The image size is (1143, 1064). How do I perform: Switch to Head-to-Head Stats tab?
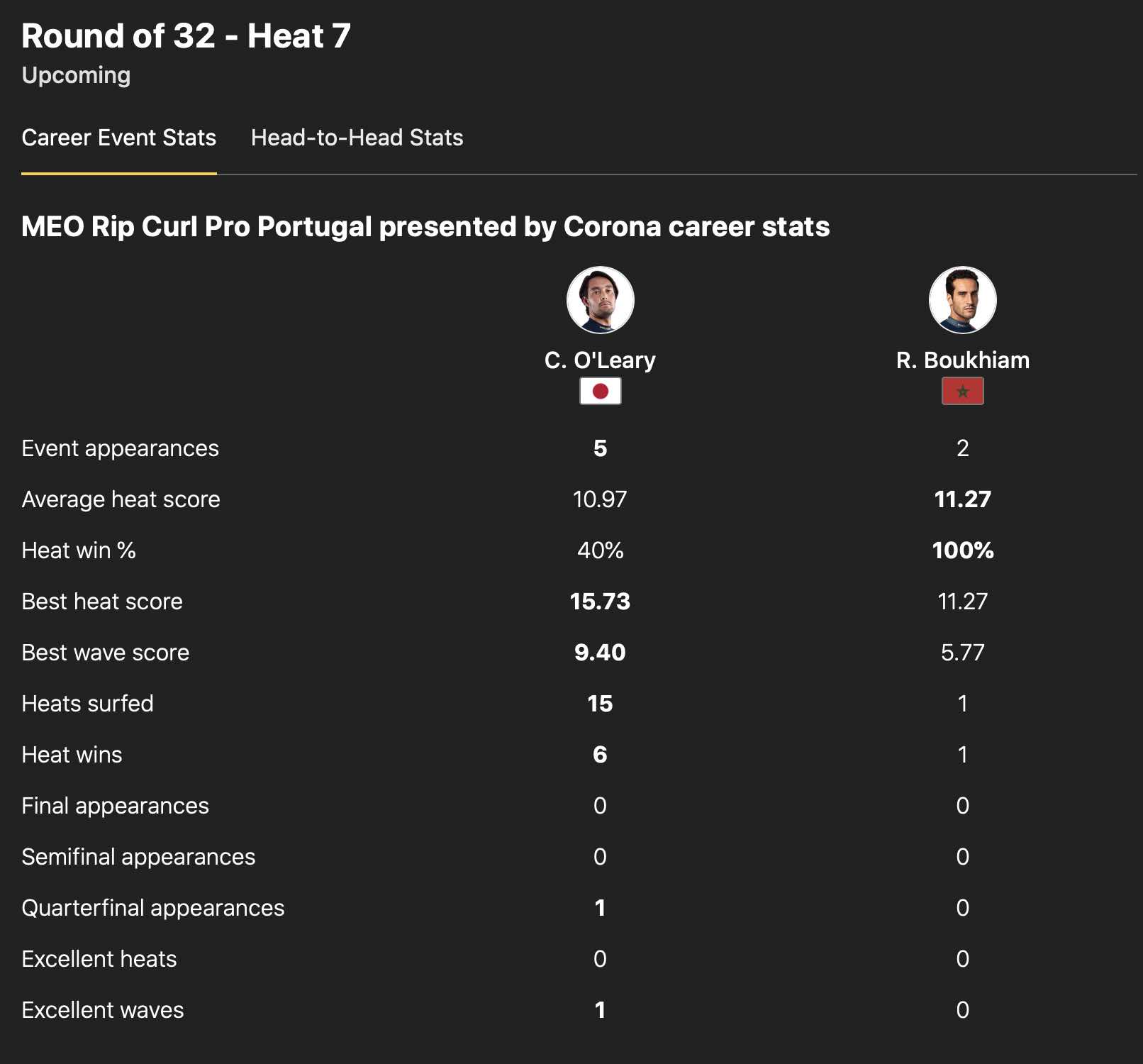pos(357,138)
